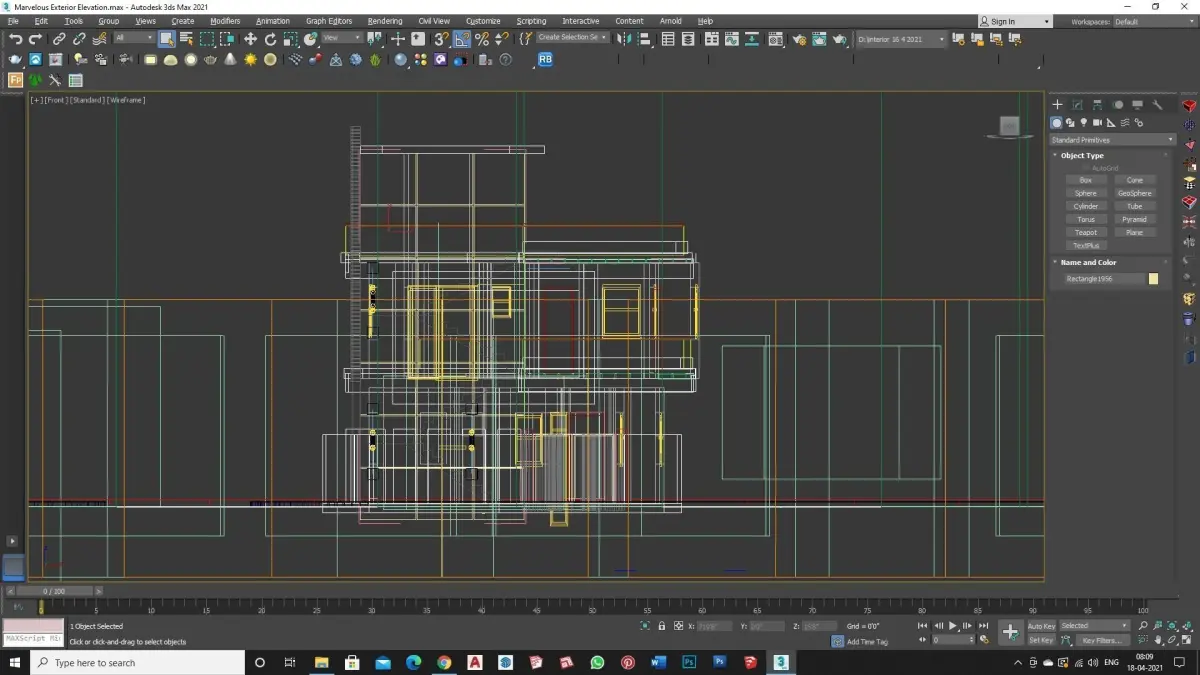Image resolution: width=1200 pixels, height=675 pixels.
Task: Open the Create panel plus tab
Action: 1057,104
